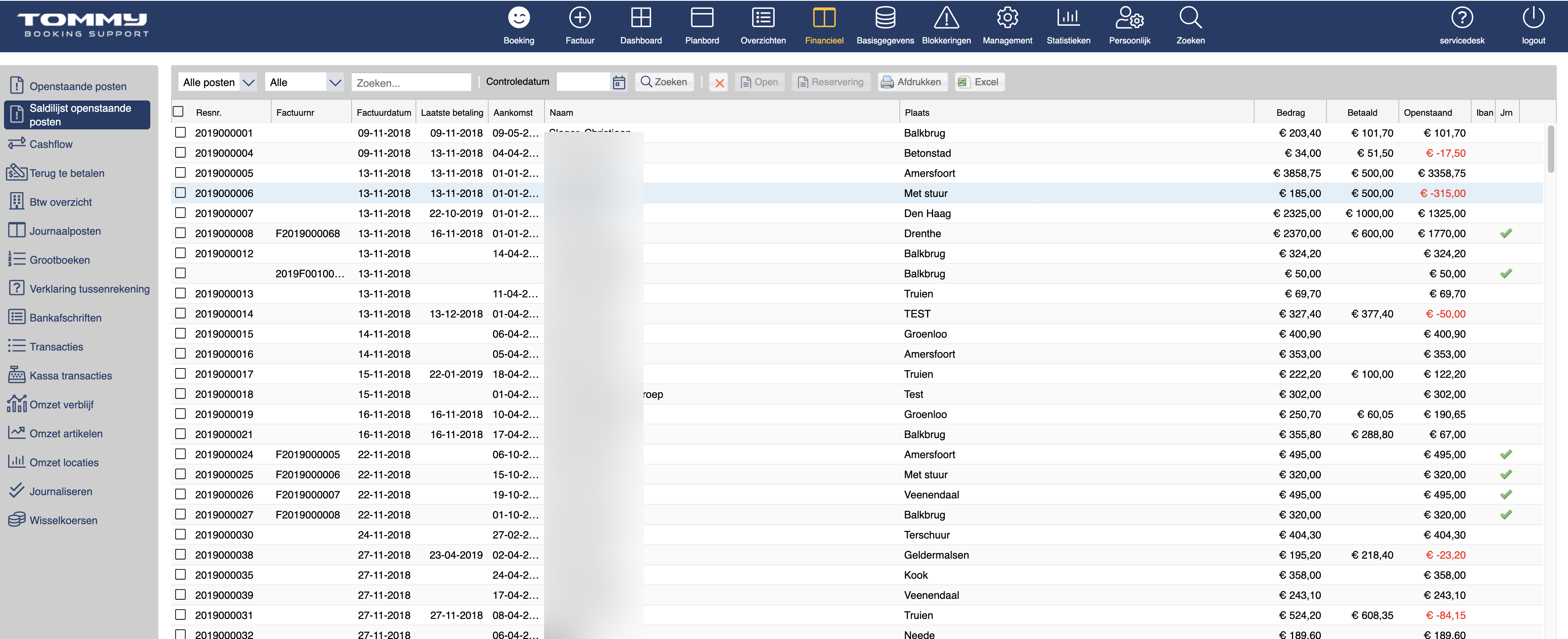
Task: Click the Zoeken search button
Action: pos(664,82)
